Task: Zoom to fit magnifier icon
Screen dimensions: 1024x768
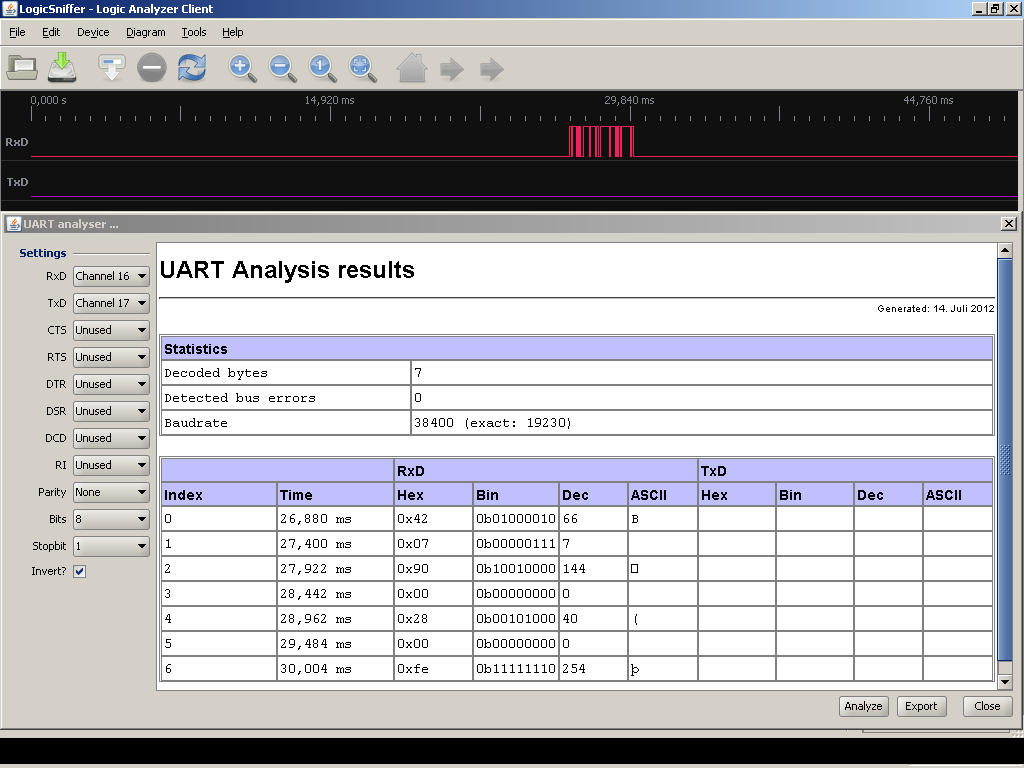Action: coord(362,68)
